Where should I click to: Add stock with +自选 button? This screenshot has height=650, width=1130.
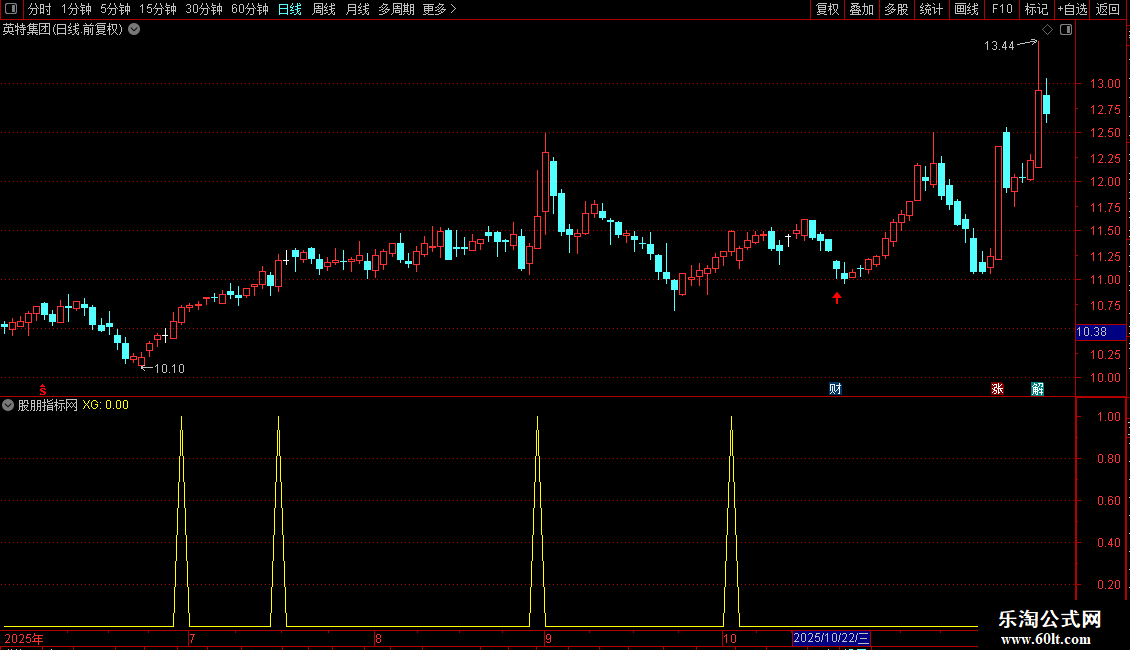pos(1072,9)
